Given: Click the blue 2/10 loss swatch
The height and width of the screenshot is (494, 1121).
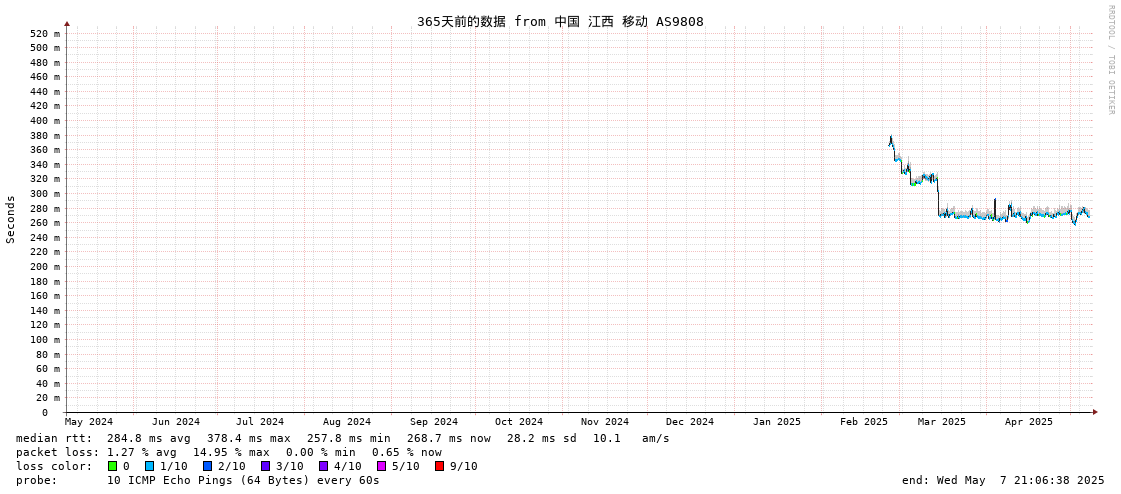Looking at the screenshot, I should 207,466.
